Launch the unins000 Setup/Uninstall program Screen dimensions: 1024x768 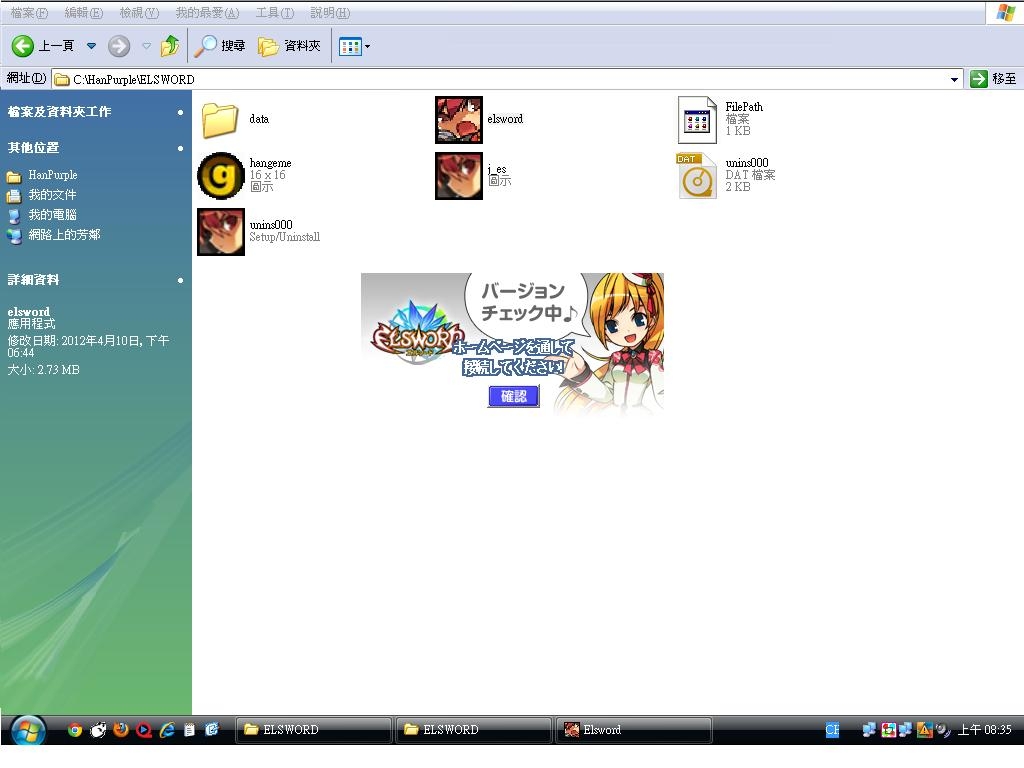(221, 232)
